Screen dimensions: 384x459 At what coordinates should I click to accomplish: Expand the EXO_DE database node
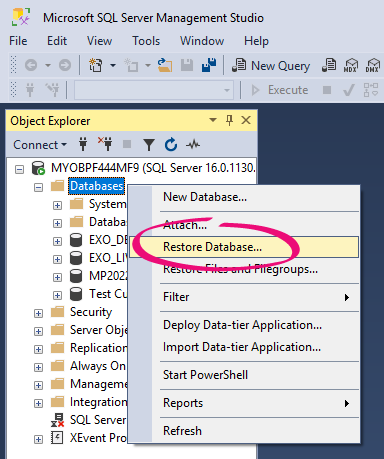[57, 241]
